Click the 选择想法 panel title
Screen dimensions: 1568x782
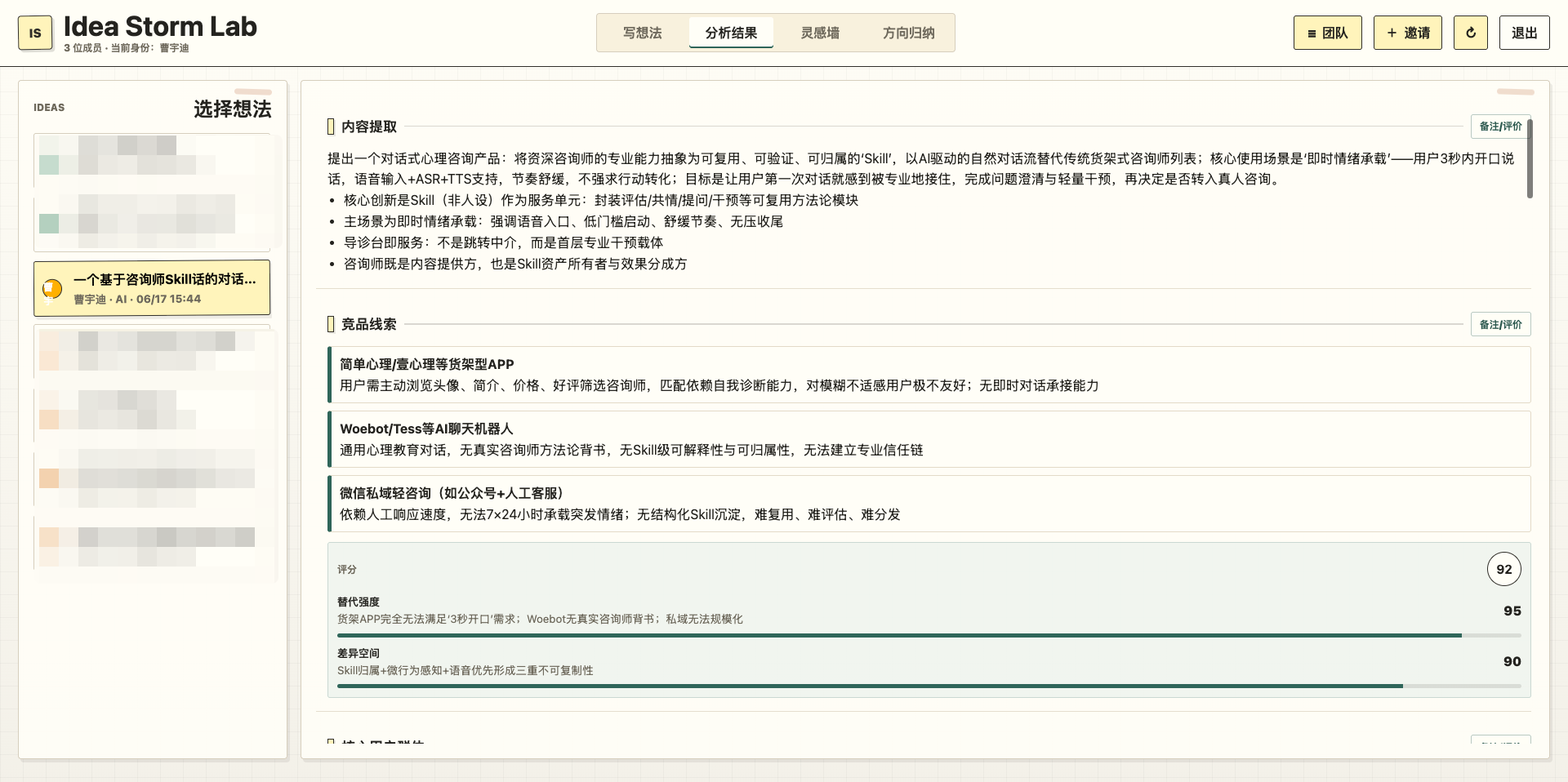pos(232,109)
